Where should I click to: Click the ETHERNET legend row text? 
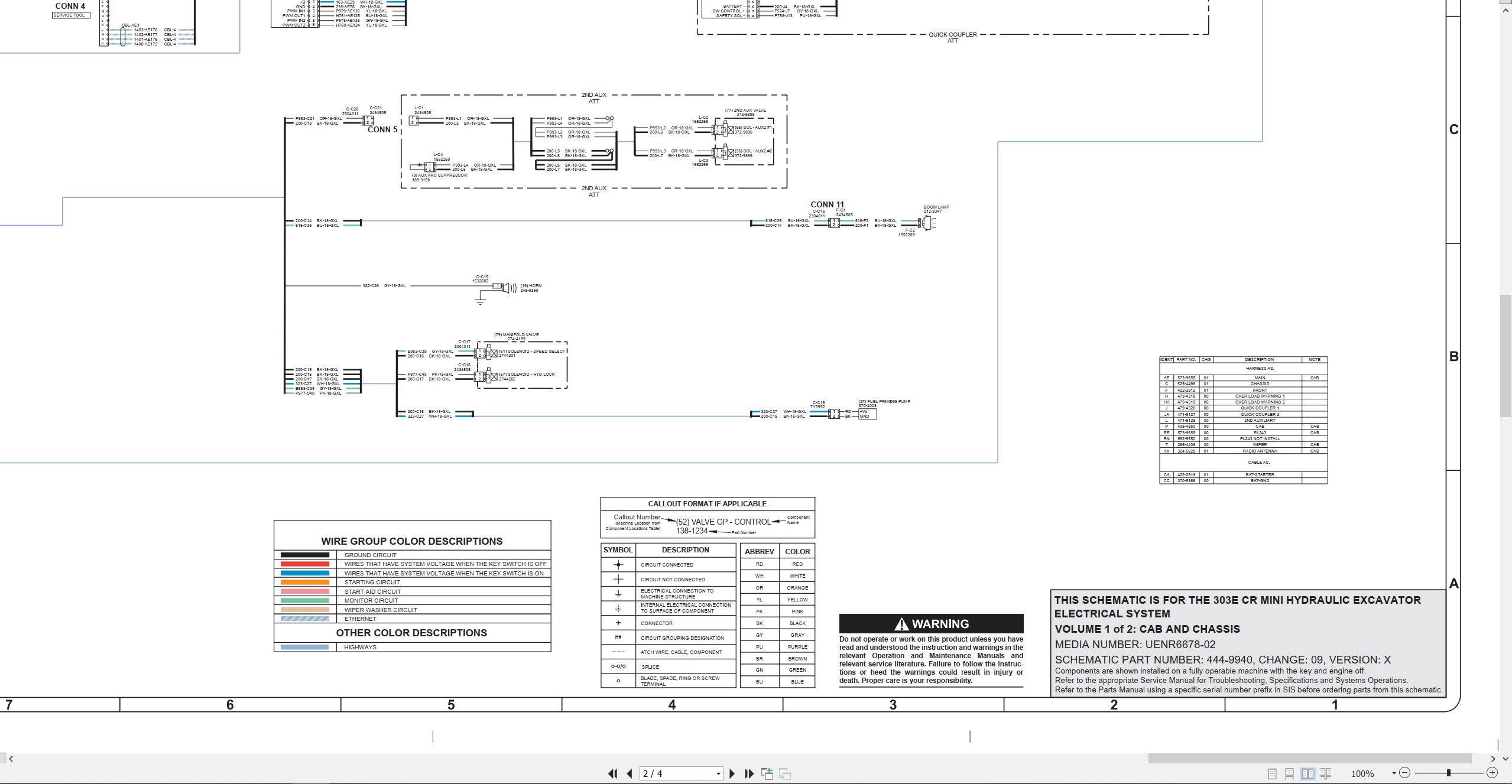361,619
